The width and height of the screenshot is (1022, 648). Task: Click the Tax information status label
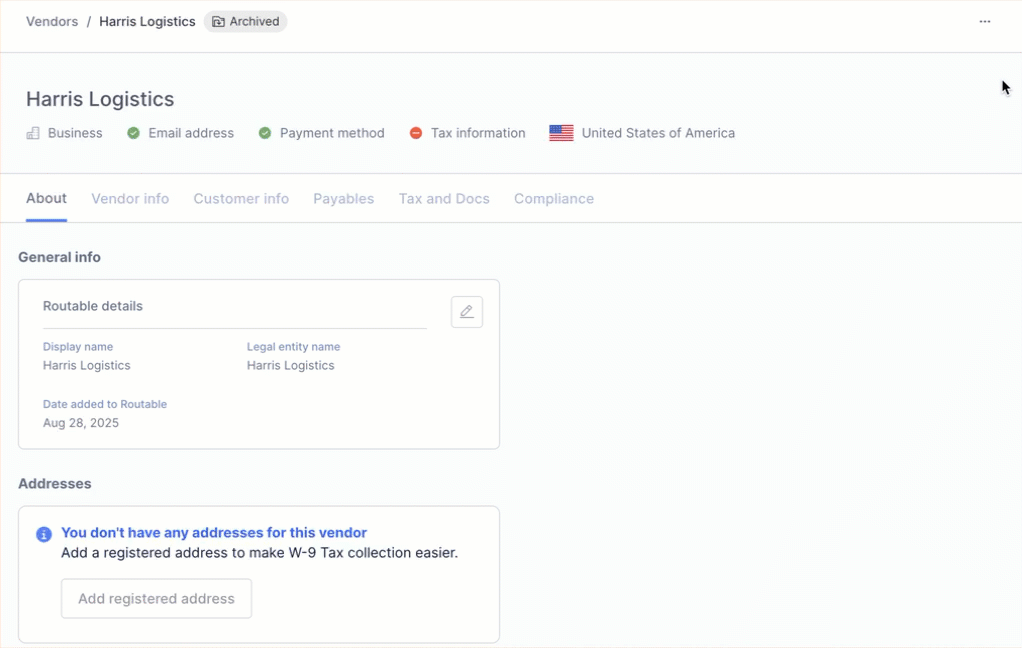tap(478, 133)
